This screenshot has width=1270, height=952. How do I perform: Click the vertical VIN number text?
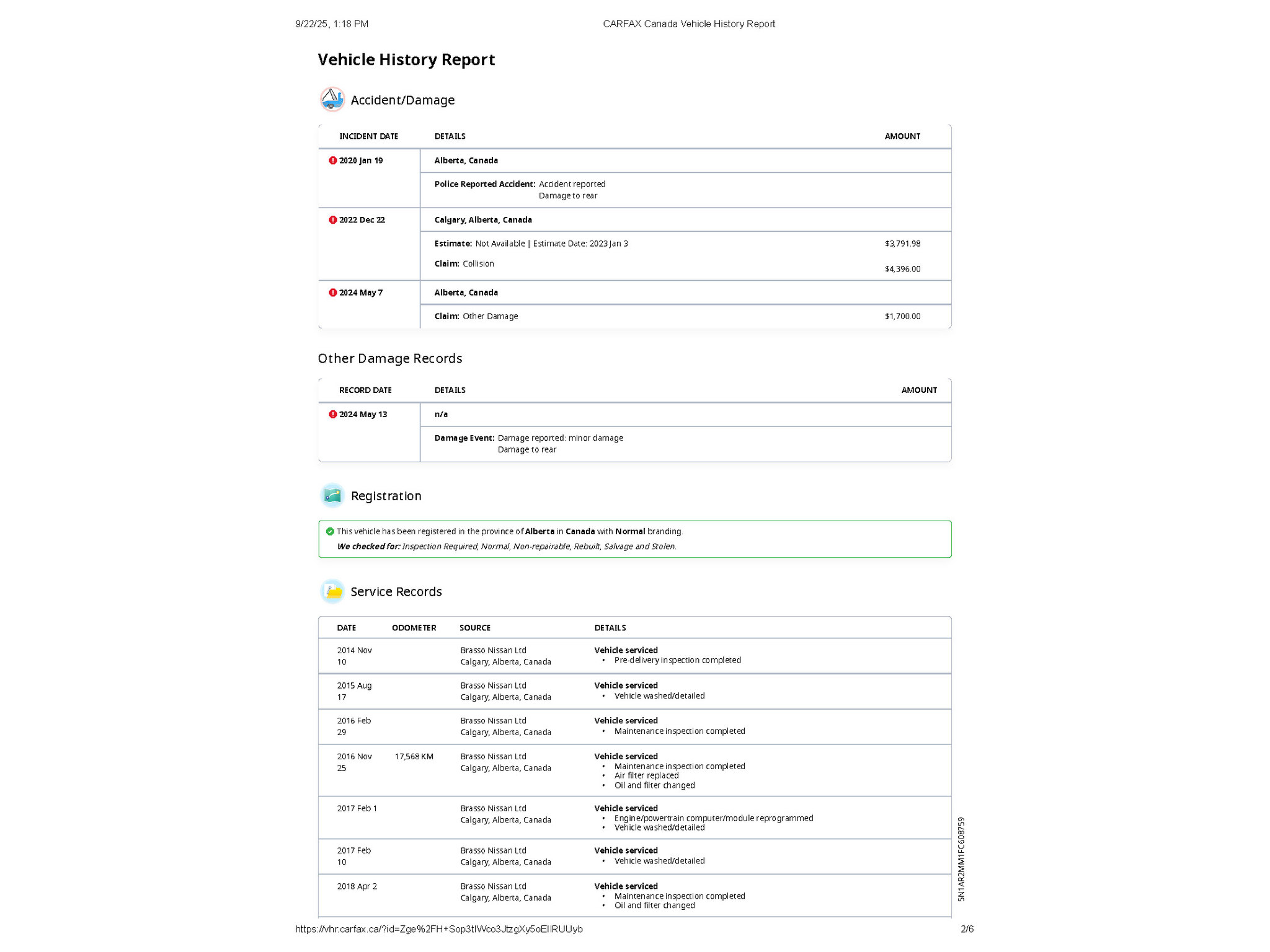pyautogui.click(x=961, y=859)
